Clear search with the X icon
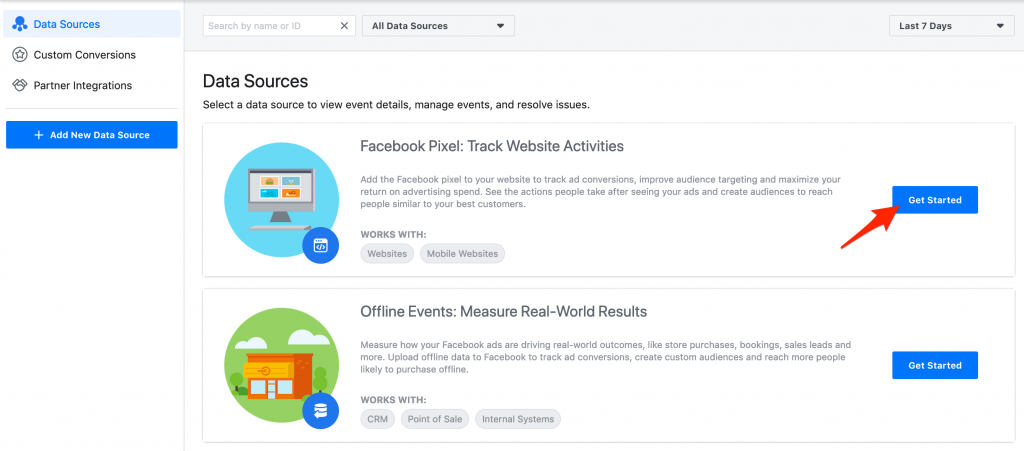 [x=344, y=26]
